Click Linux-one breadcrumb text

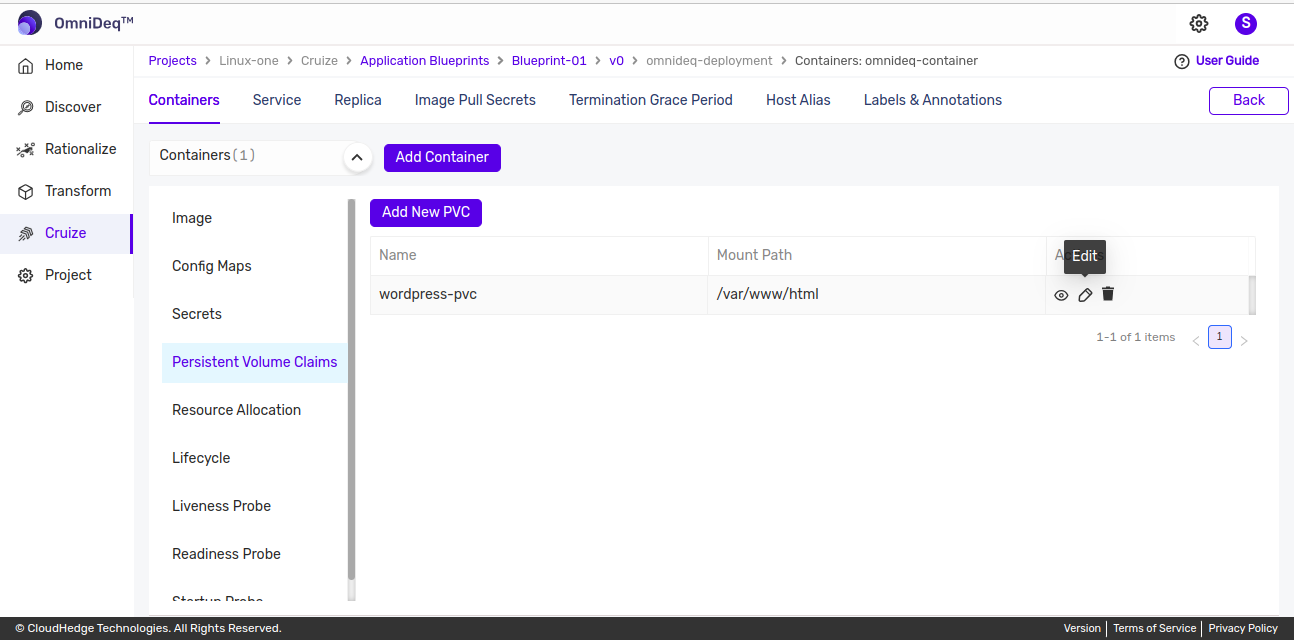[x=249, y=61]
